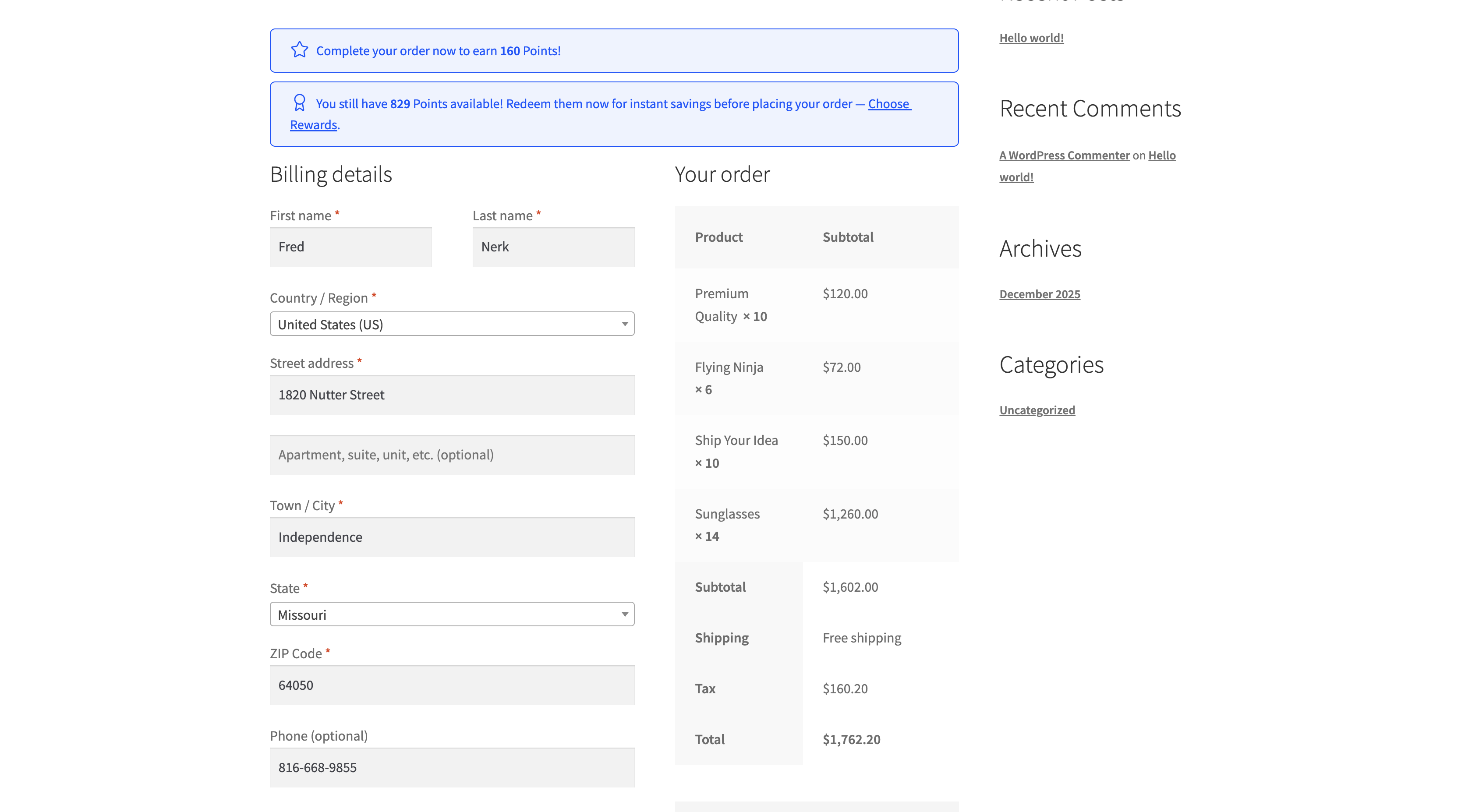The image size is (1472, 812).
Task: Click the Sunglasses product row
Action: coord(727,514)
